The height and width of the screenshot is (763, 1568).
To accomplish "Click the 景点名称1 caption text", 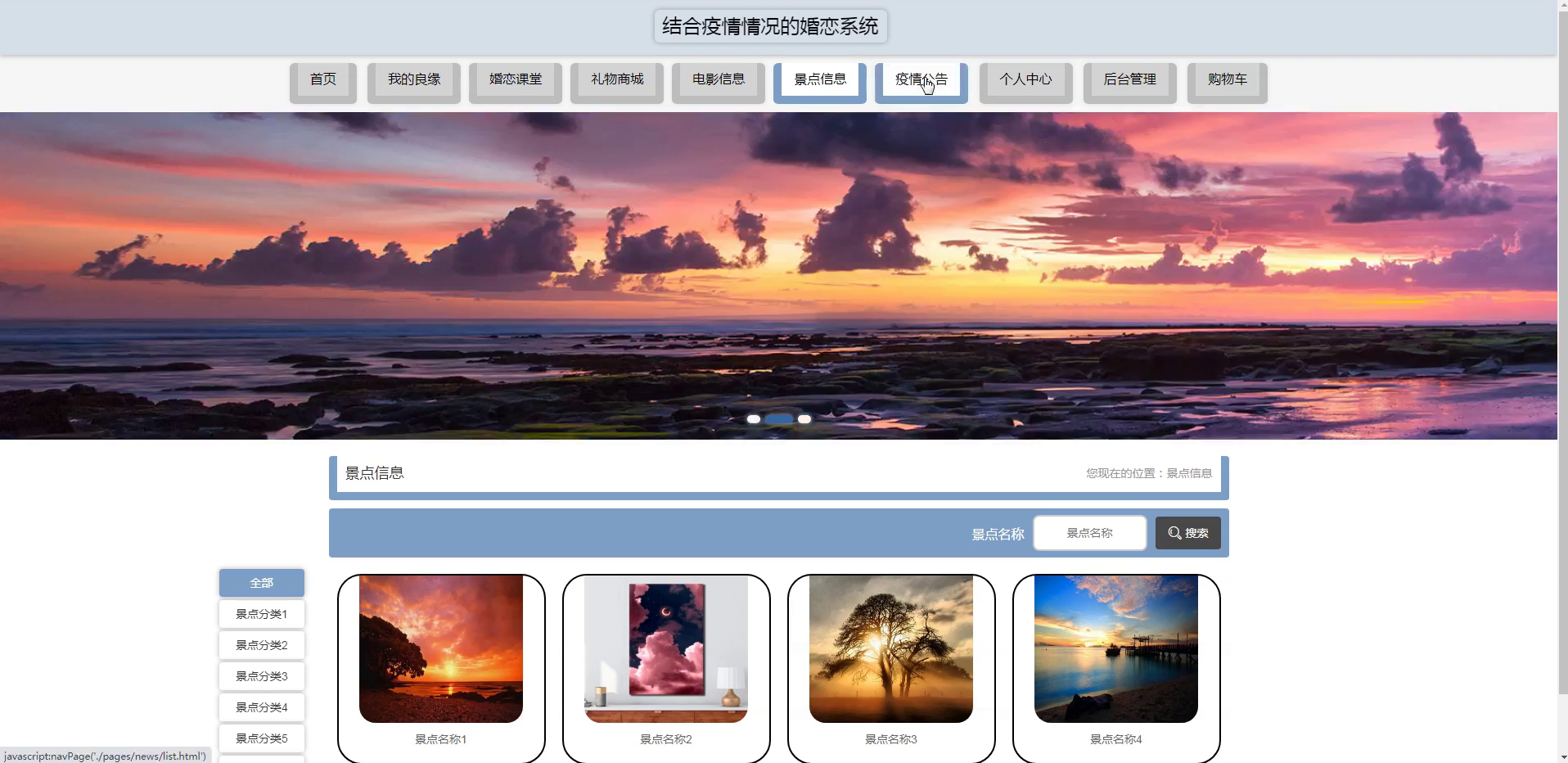I will tap(441, 739).
